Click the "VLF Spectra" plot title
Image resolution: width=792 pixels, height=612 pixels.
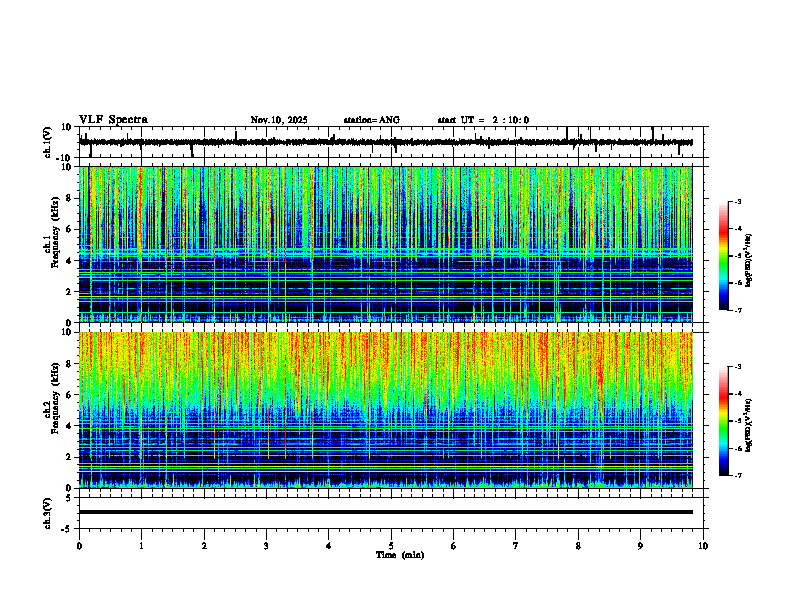(113, 120)
